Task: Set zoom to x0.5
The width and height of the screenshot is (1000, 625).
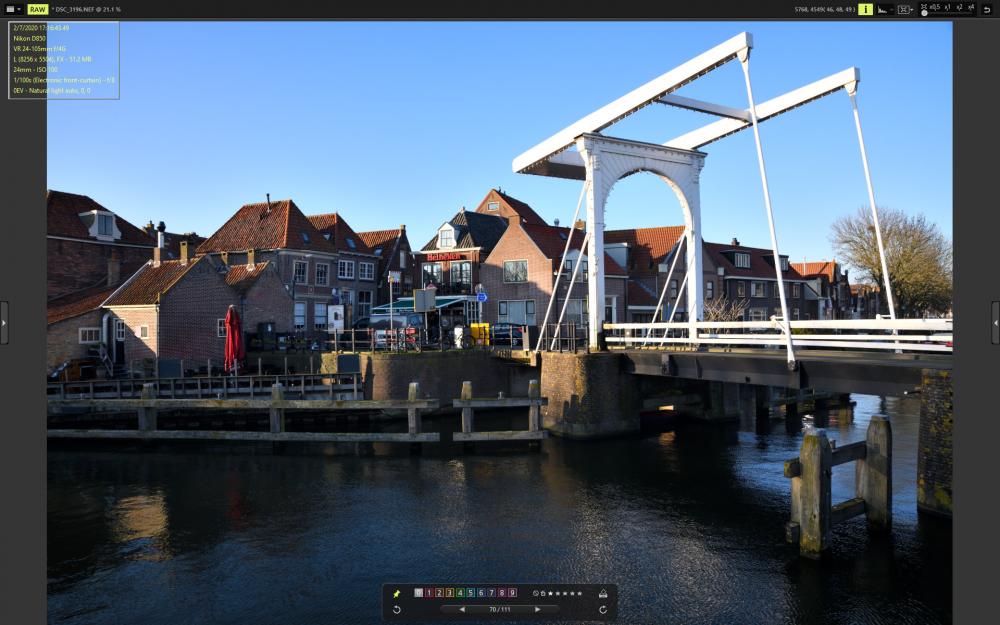Action: (x=935, y=7)
